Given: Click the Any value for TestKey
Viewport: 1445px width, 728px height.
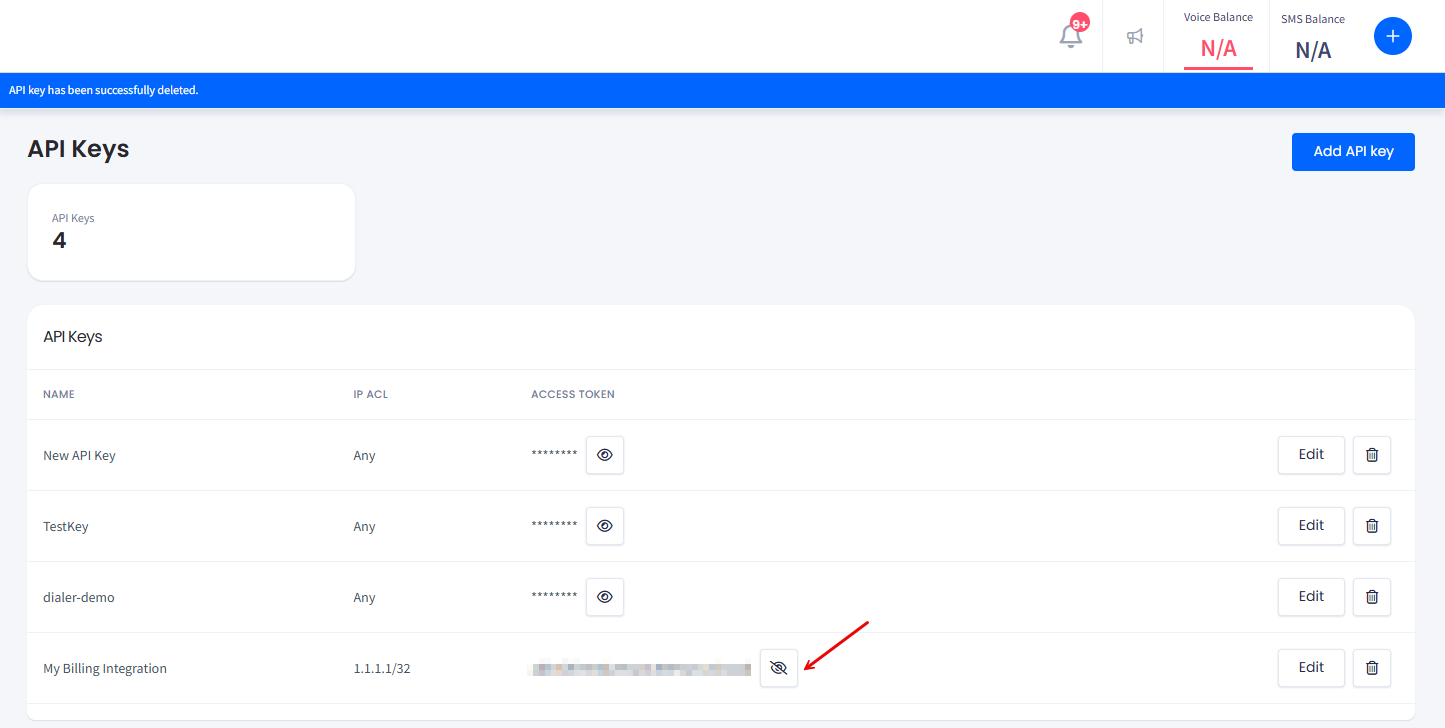Looking at the screenshot, I should (x=364, y=527).
